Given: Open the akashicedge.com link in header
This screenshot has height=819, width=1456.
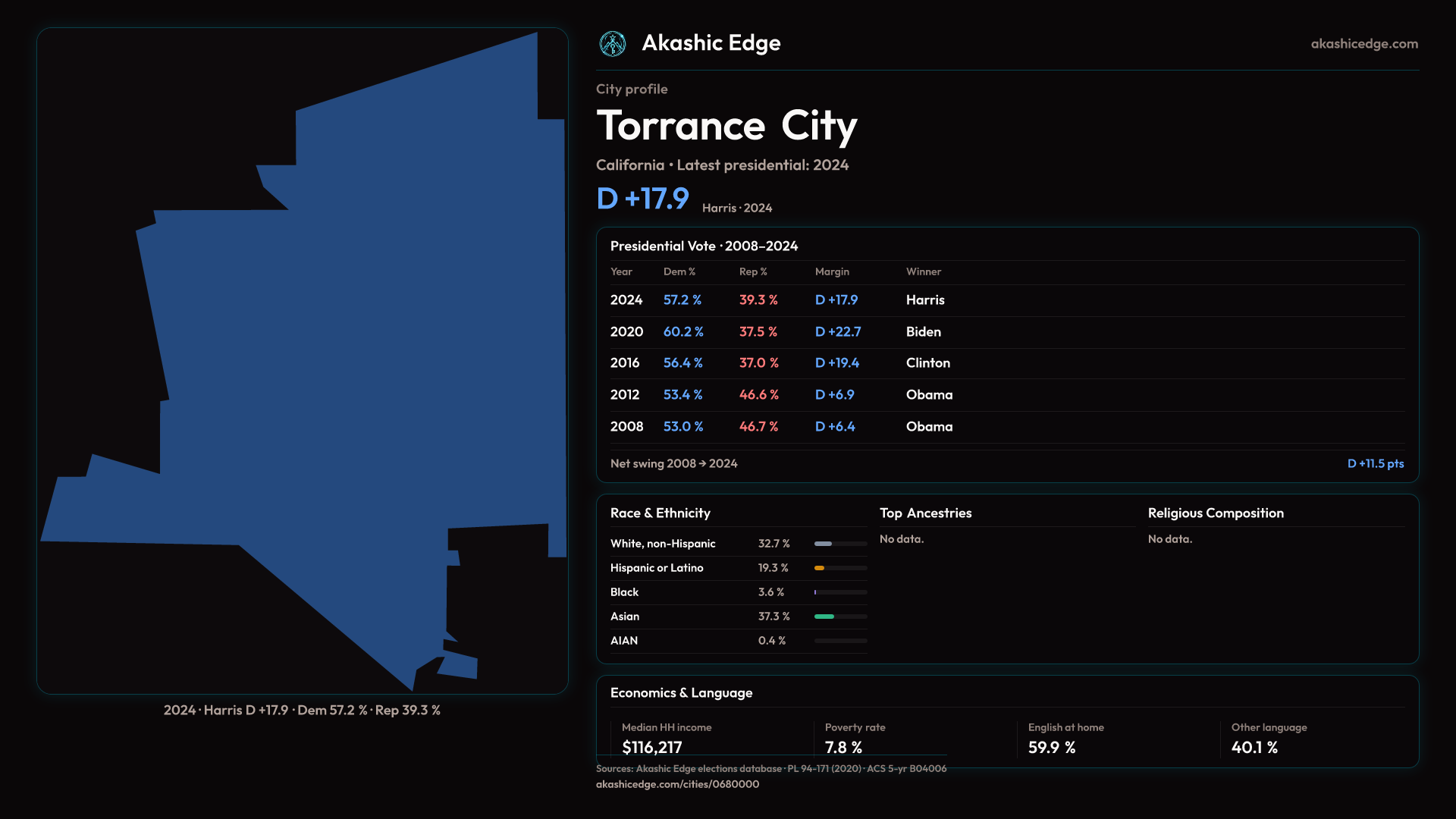Looking at the screenshot, I should coord(1363,44).
